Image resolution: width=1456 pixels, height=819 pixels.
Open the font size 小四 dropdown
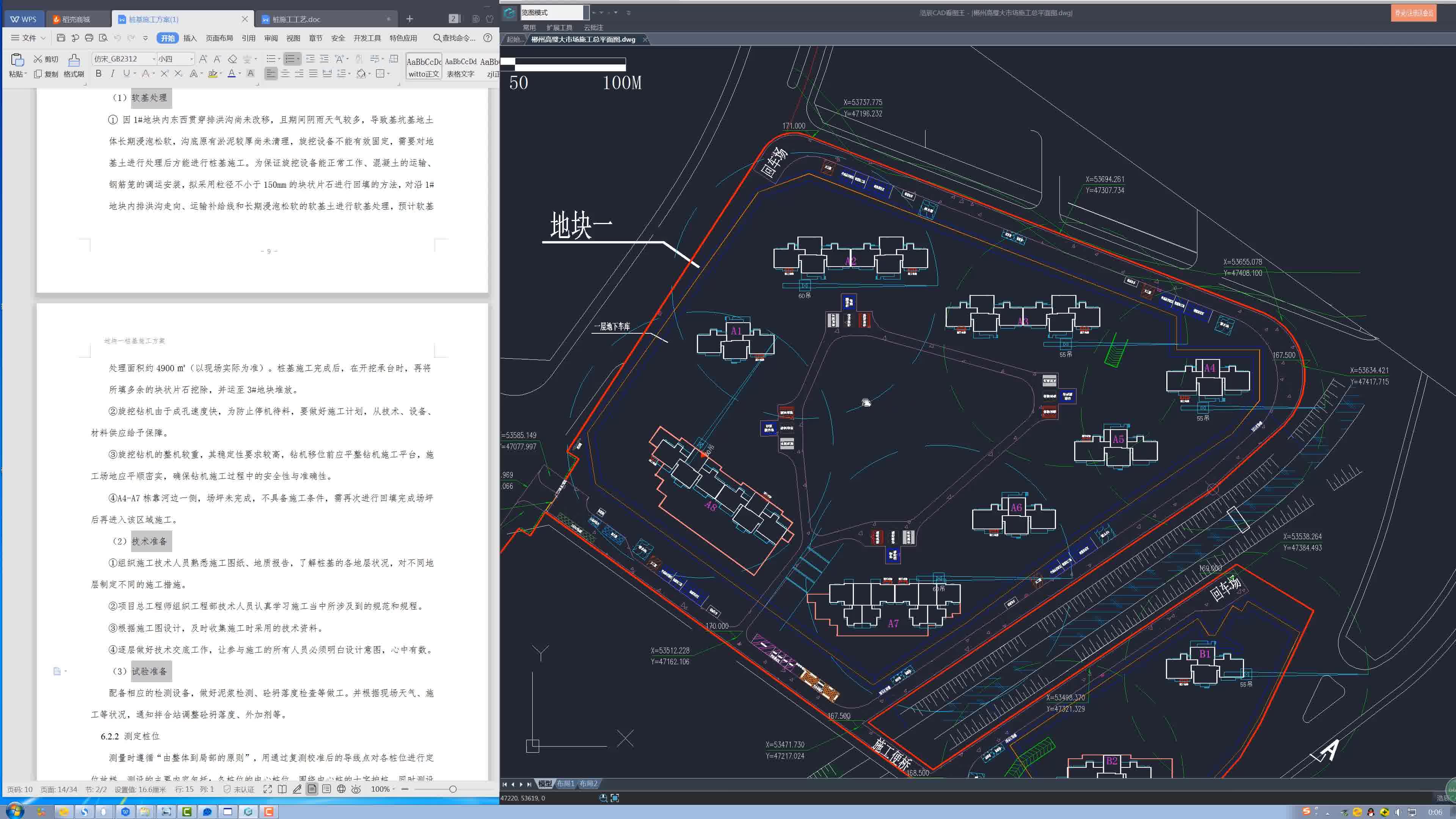191,59
